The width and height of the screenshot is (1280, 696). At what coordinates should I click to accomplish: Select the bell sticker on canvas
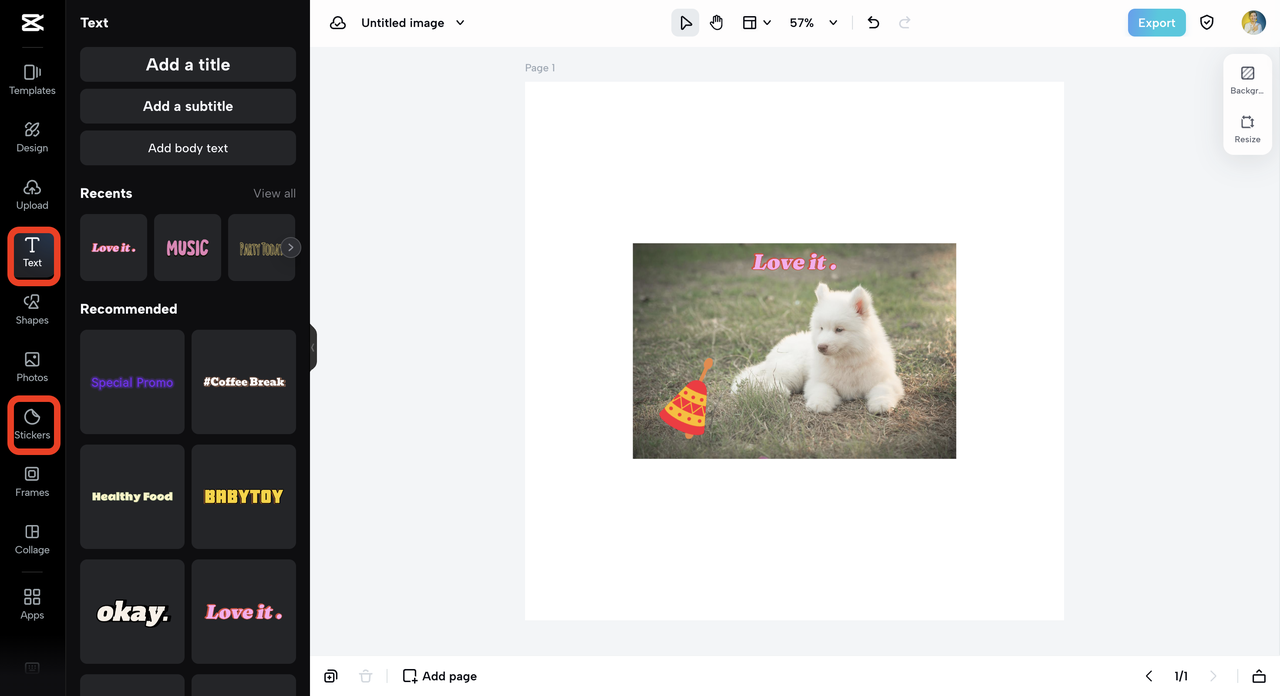click(x=688, y=400)
